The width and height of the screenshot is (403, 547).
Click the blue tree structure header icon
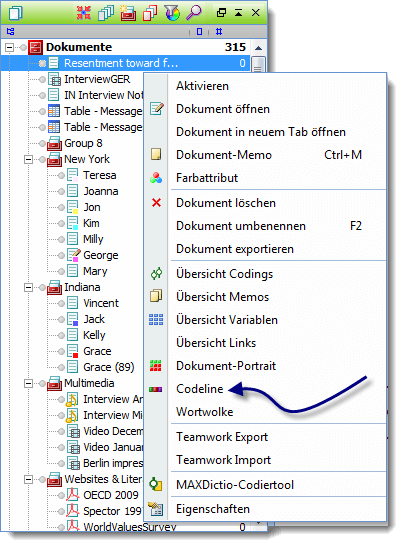[x=10, y=32]
